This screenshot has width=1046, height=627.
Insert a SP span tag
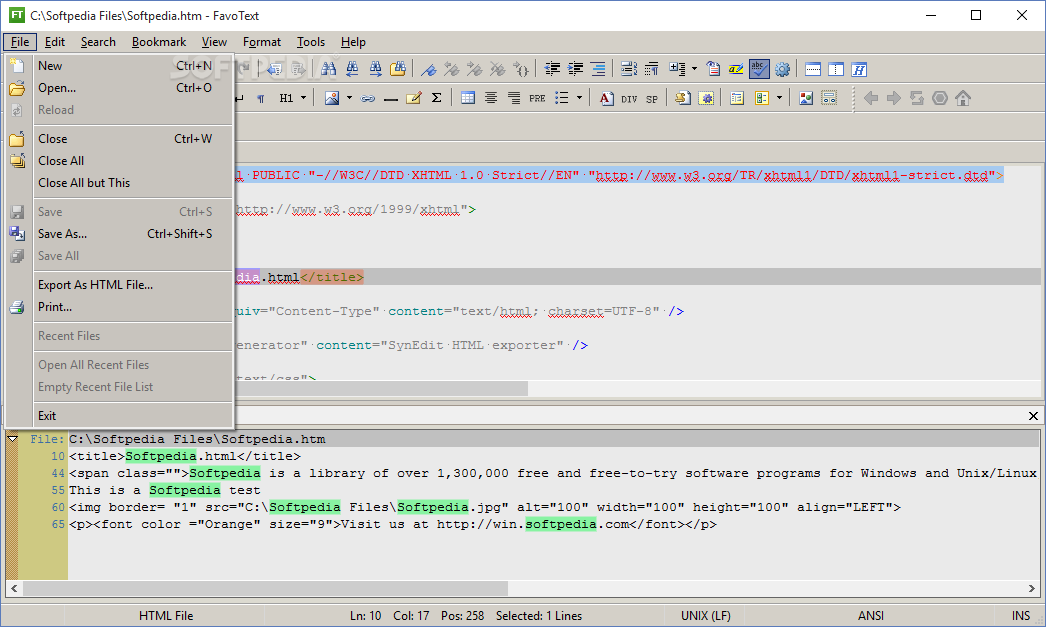pos(652,98)
